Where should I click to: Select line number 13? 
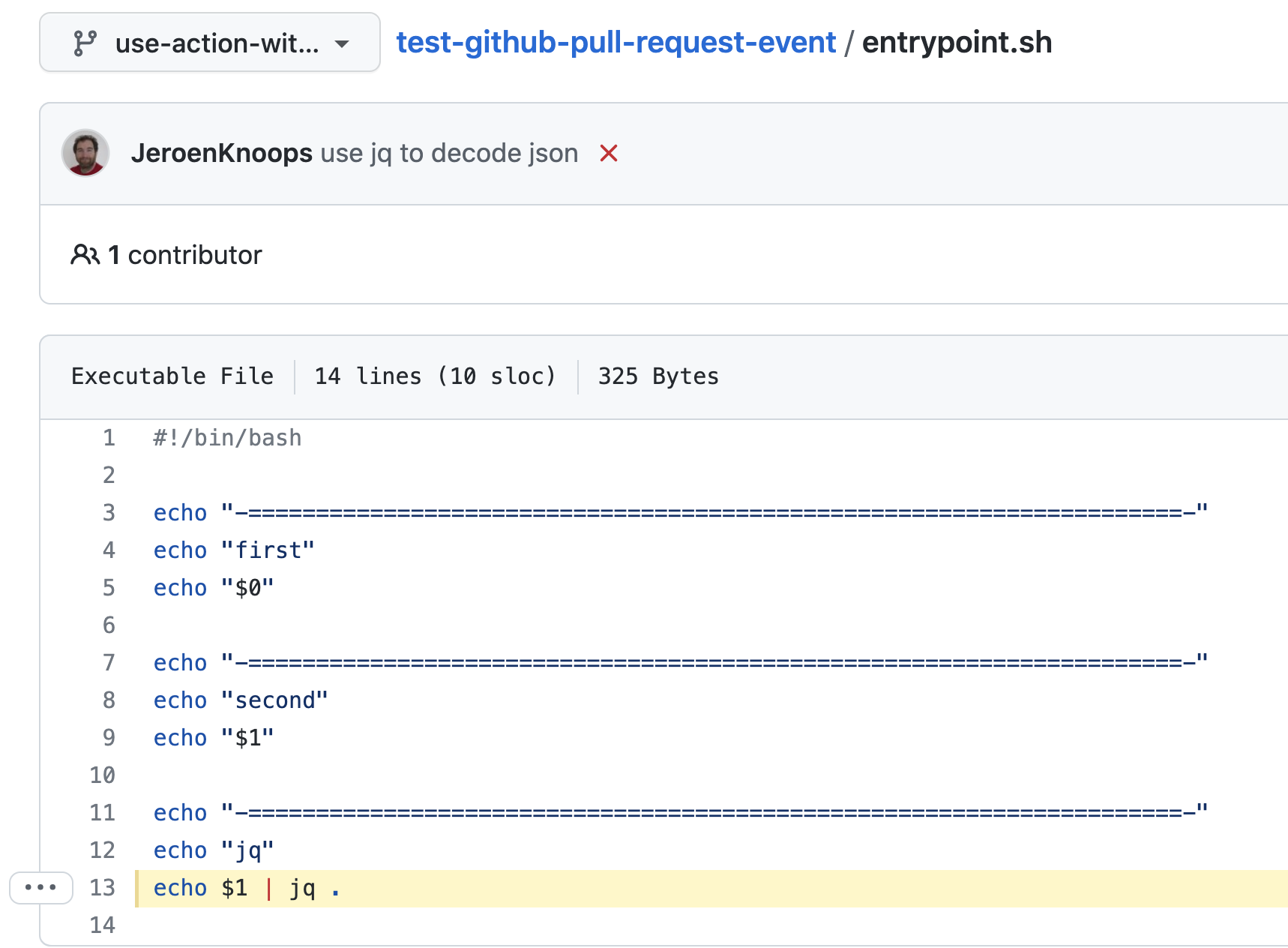pos(102,887)
